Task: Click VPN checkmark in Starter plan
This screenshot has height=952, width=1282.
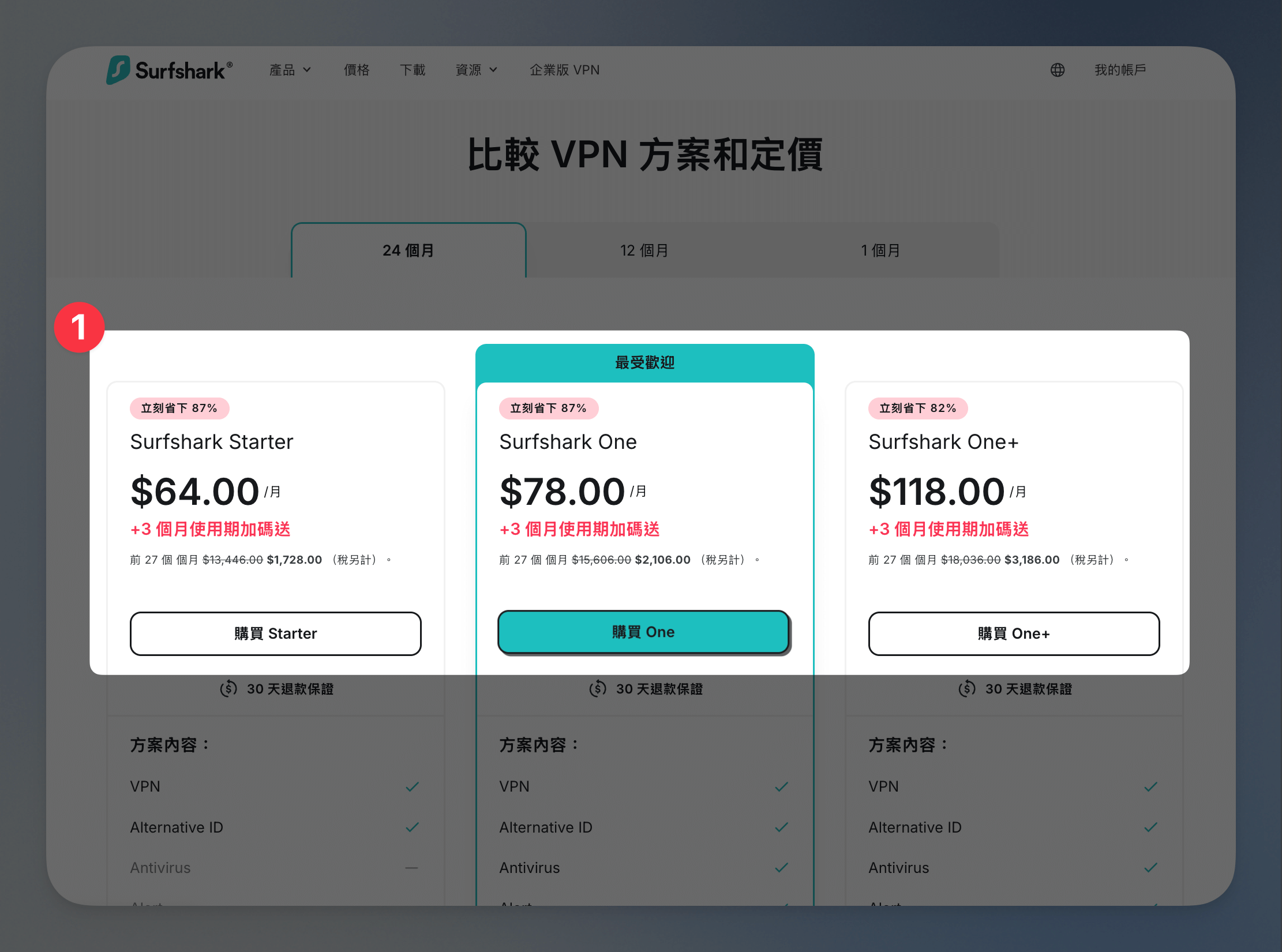Action: click(412, 787)
